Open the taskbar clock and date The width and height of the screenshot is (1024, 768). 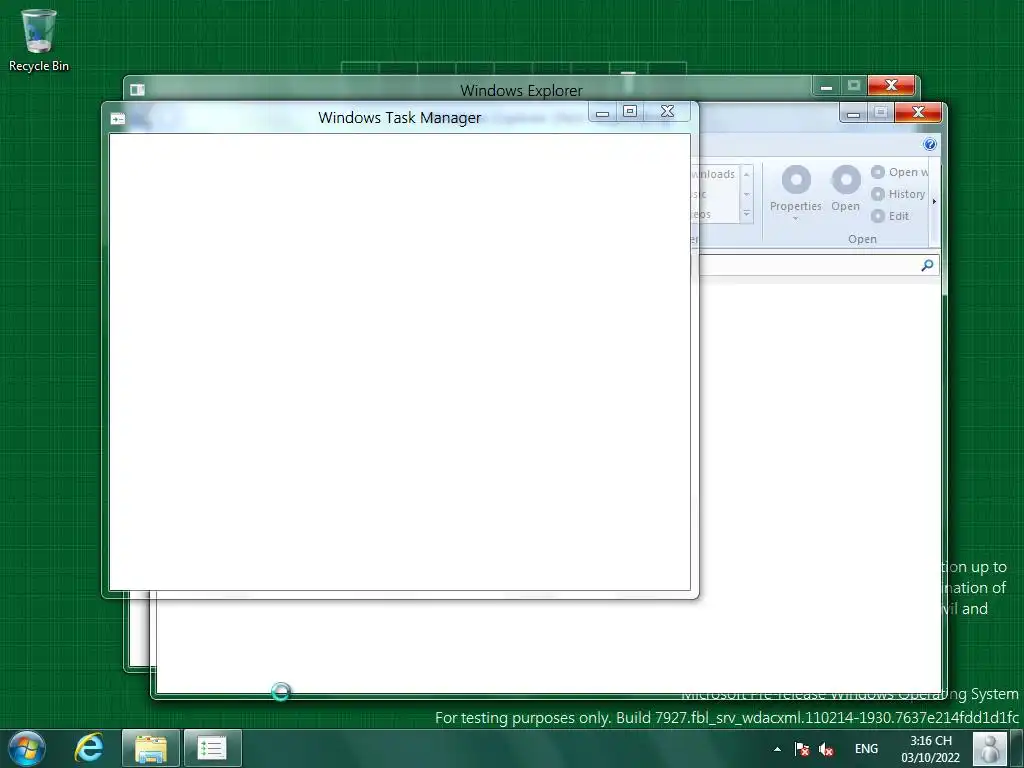pos(931,749)
